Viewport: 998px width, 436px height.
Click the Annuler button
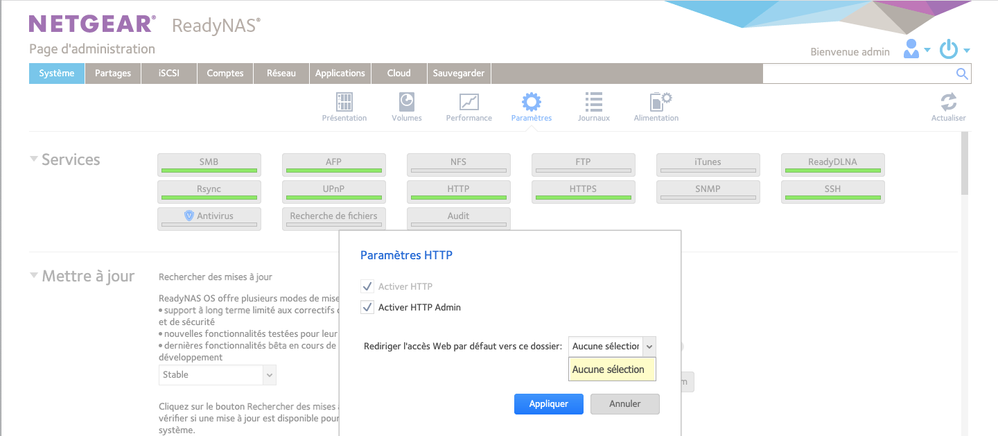coord(625,404)
